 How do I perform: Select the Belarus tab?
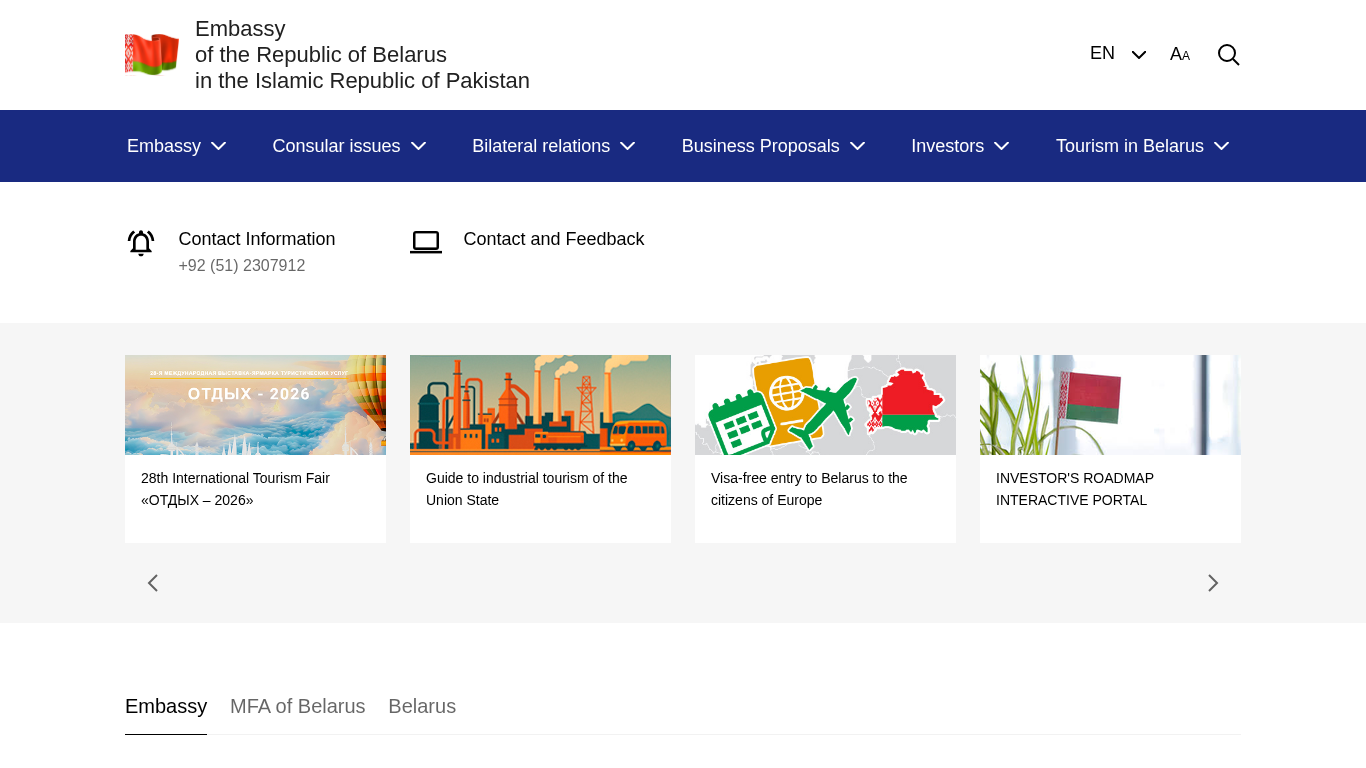click(422, 707)
